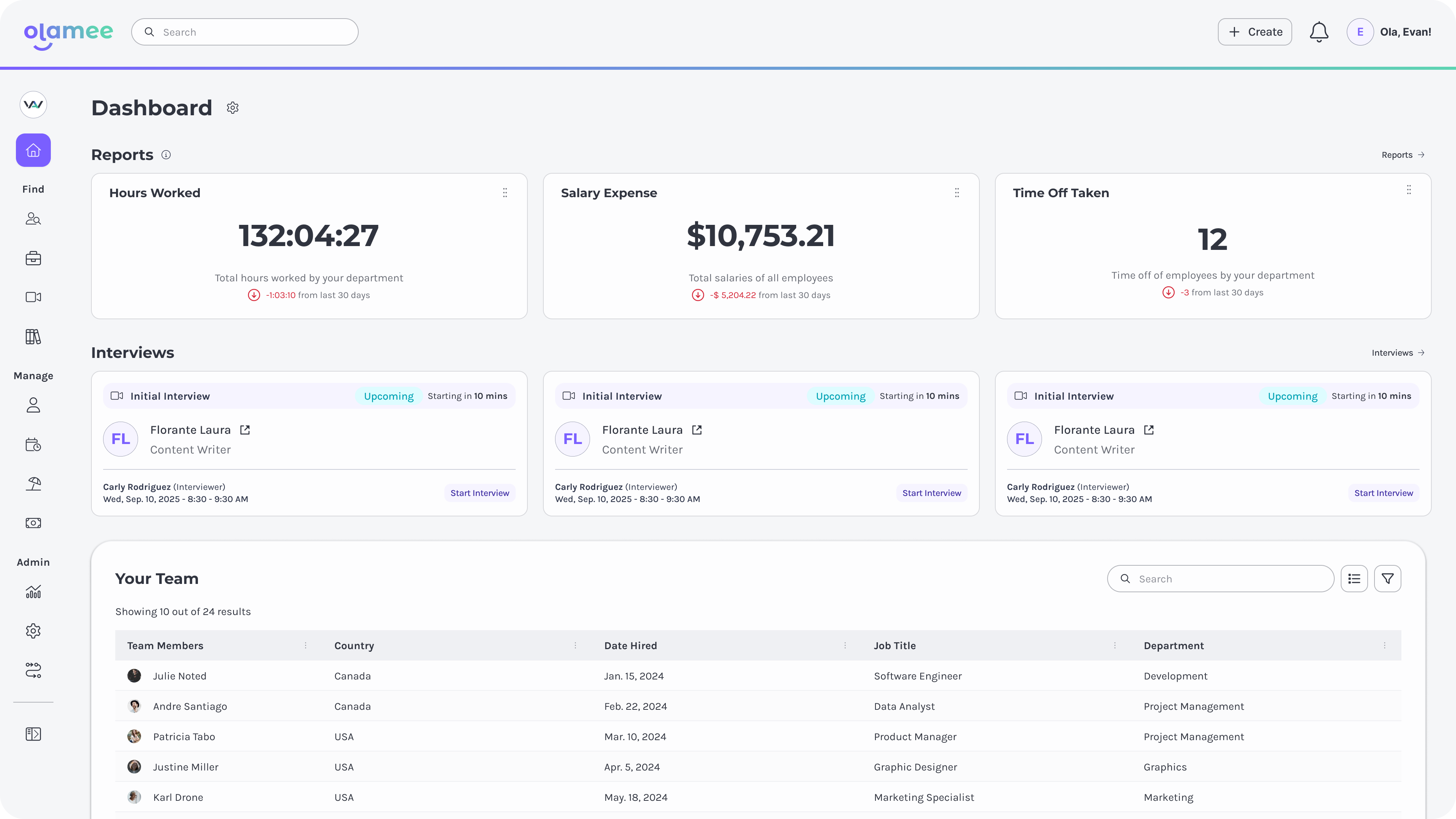
Task: Open Country column options menu
Action: click(x=576, y=645)
